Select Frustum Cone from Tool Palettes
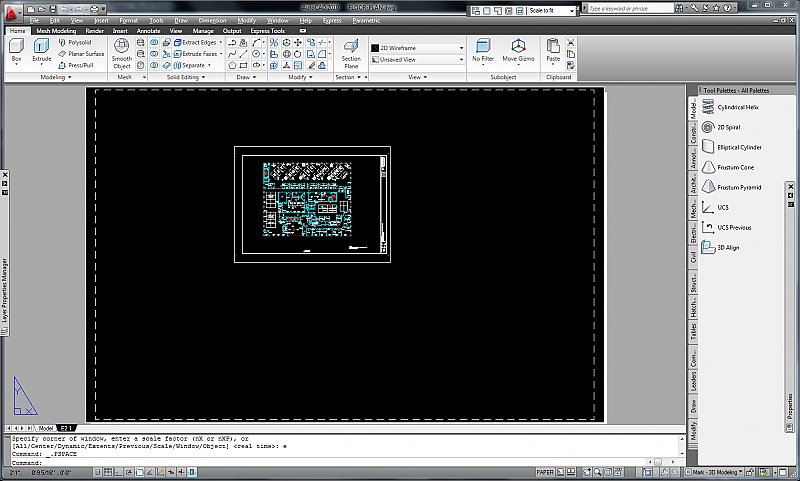Viewport: 800px width, 481px height. point(728,167)
